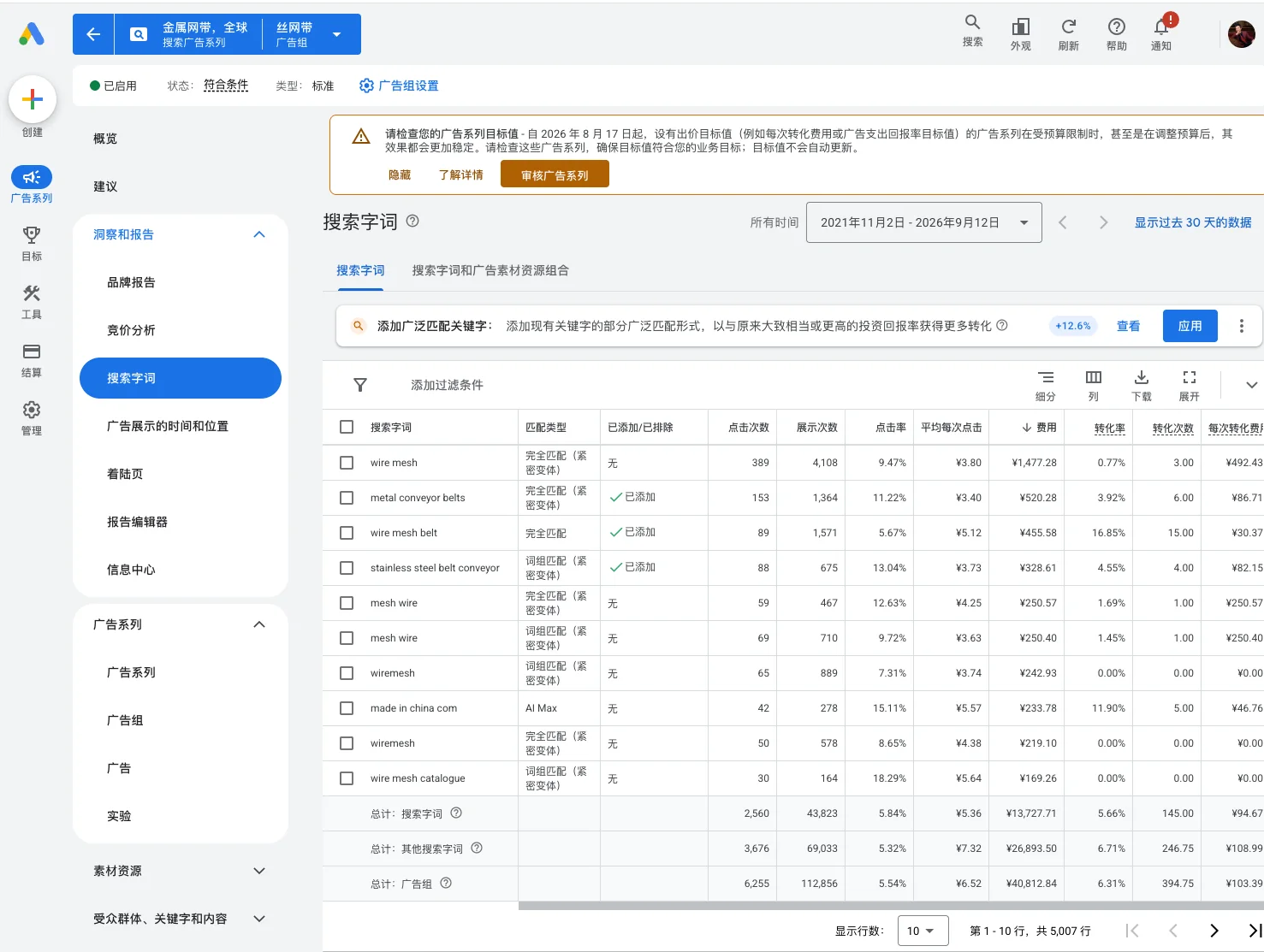The width and height of the screenshot is (1264, 952).
Task: Tick the select-all header checkbox
Action: click(x=347, y=427)
